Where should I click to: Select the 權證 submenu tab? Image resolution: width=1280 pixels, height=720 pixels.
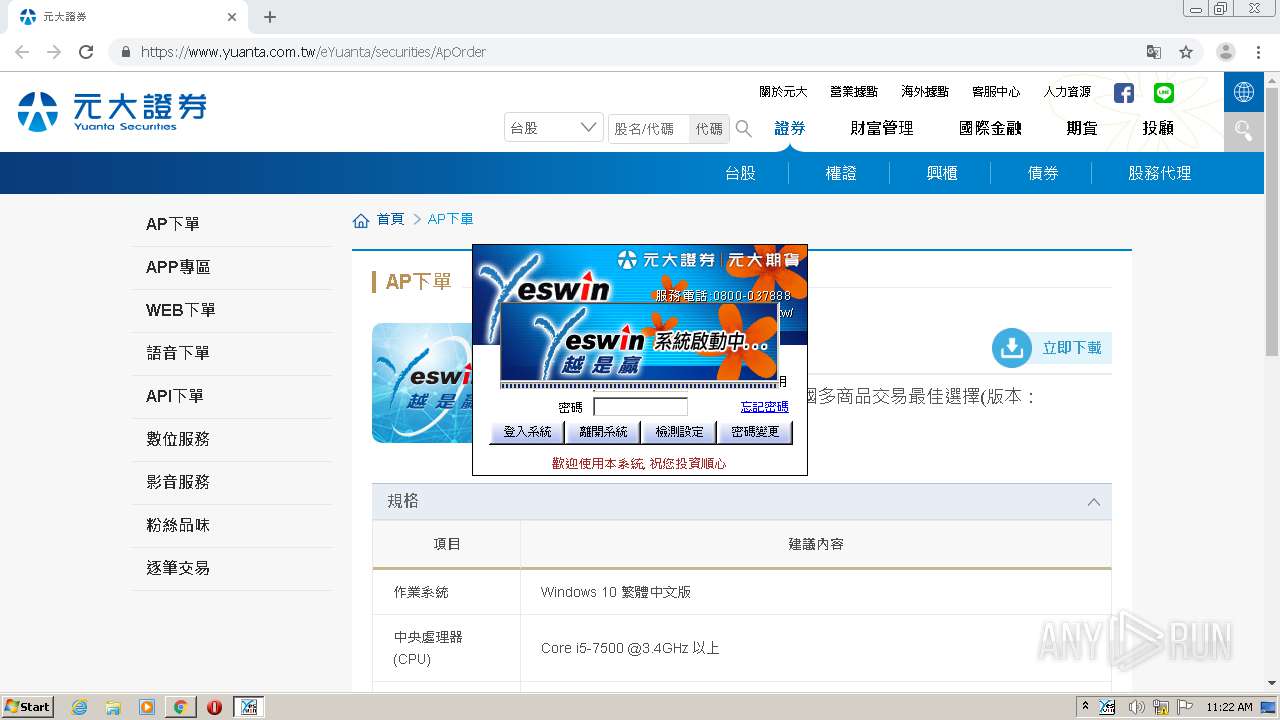(x=841, y=173)
